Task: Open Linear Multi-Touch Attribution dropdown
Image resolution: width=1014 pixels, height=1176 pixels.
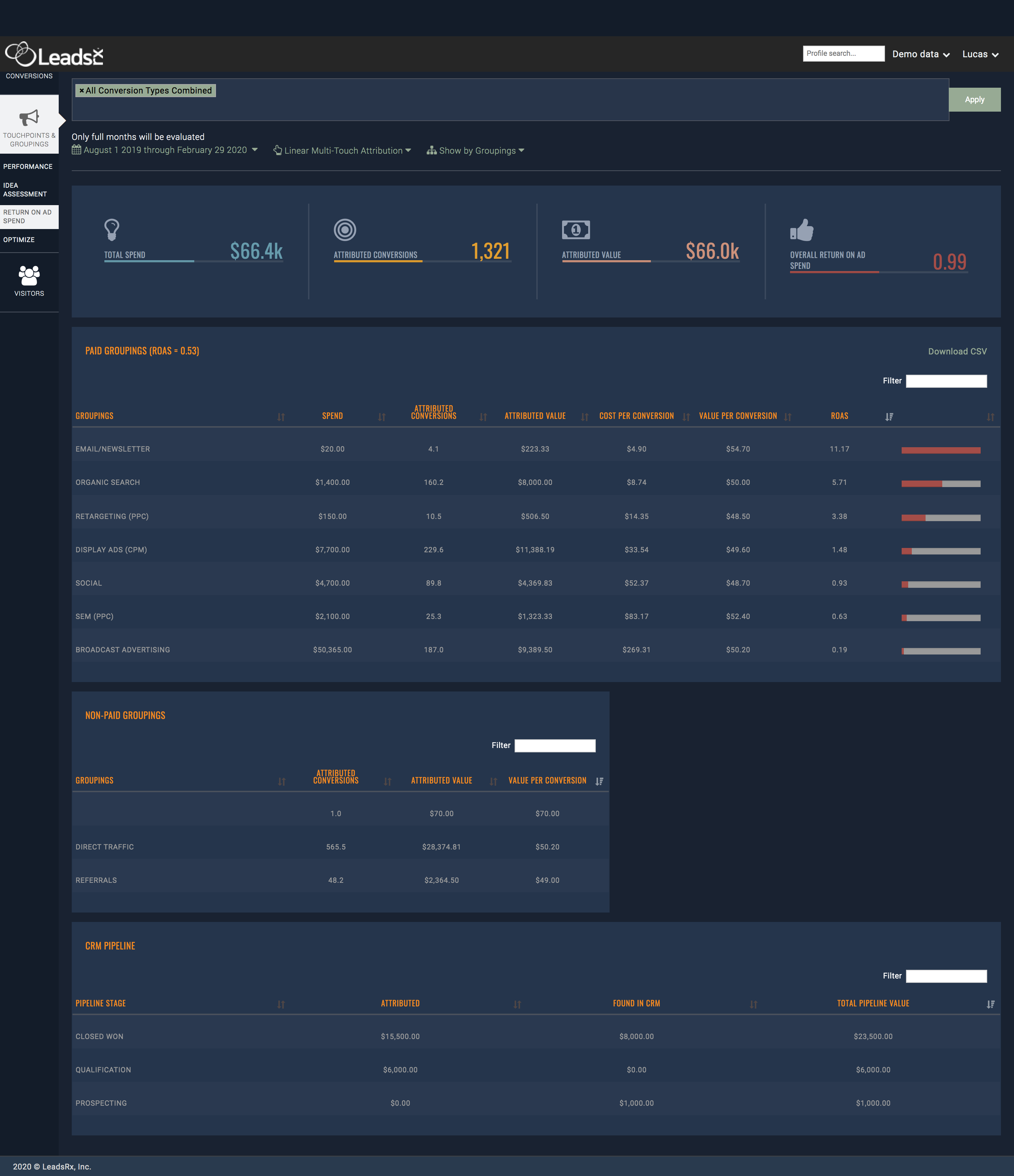Action: click(342, 150)
